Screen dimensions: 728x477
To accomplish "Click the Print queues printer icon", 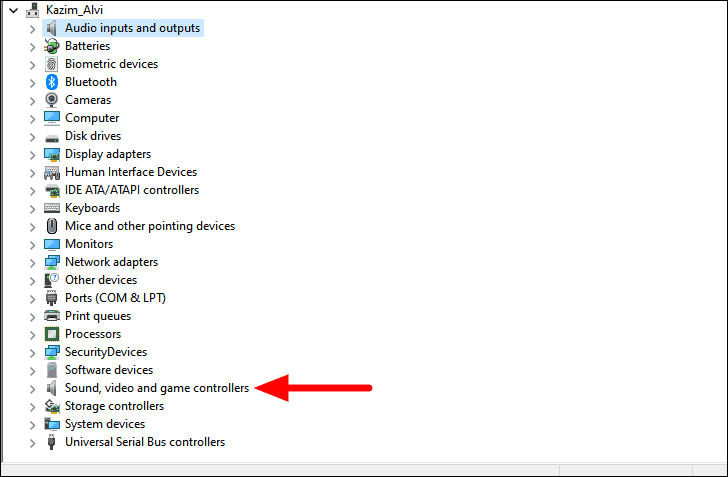I will 52,316.
